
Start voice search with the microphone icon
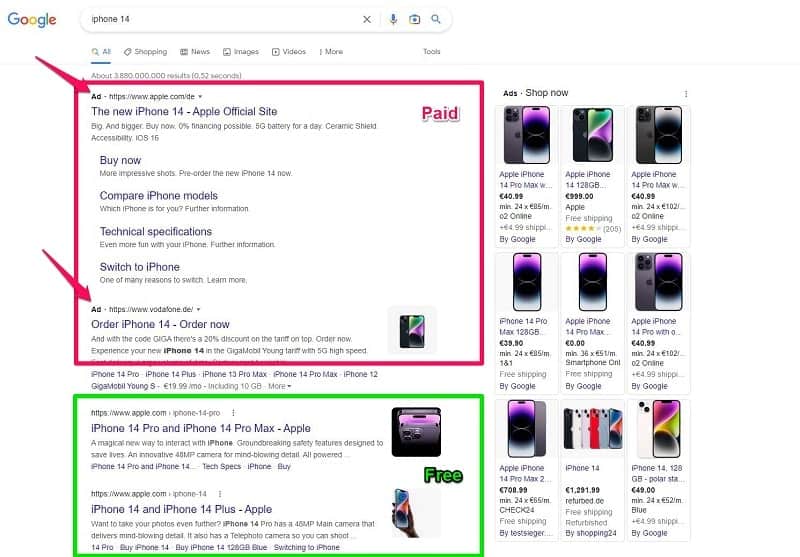(393, 19)
